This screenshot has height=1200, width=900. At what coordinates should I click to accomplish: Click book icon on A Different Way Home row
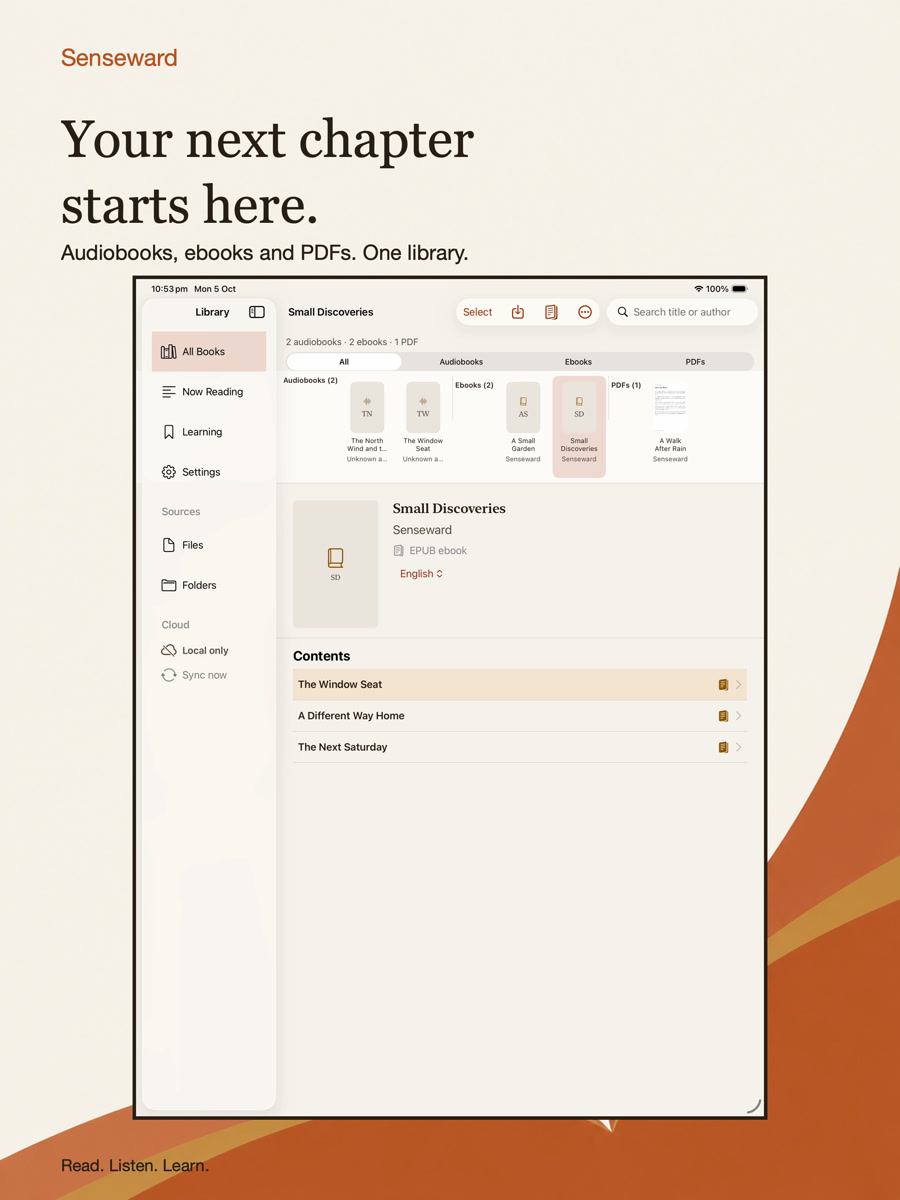723,716
